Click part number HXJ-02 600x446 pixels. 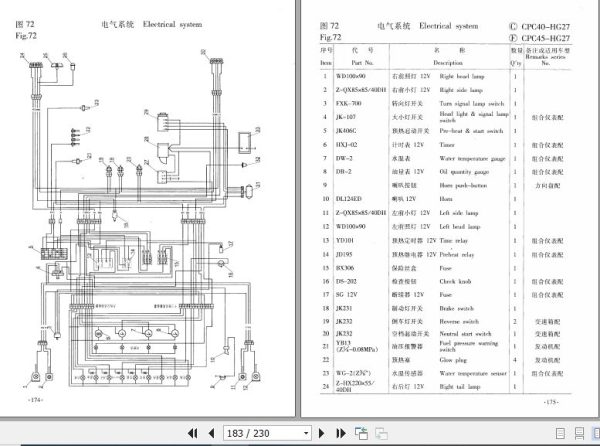(346, 145)
